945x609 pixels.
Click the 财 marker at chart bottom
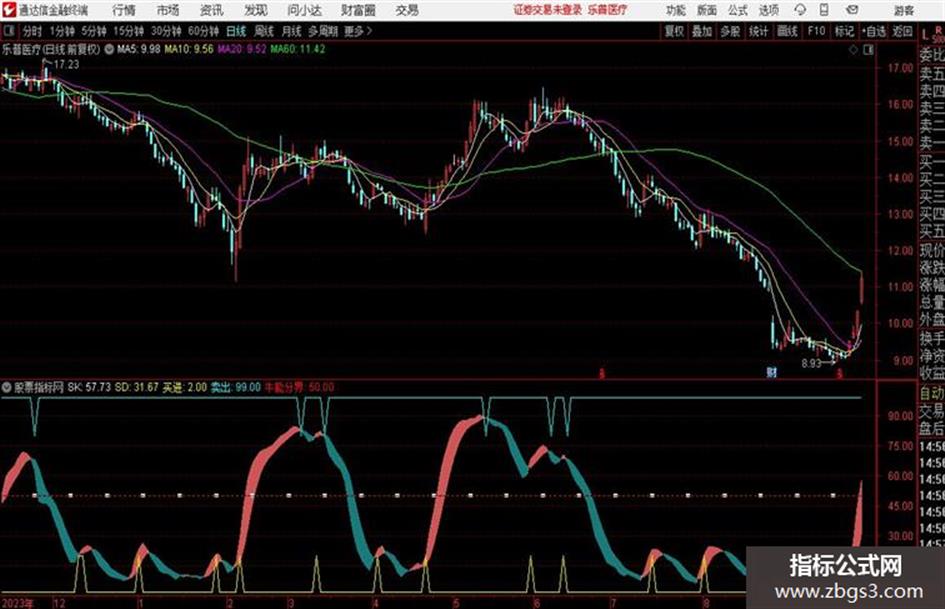[771, 372]
